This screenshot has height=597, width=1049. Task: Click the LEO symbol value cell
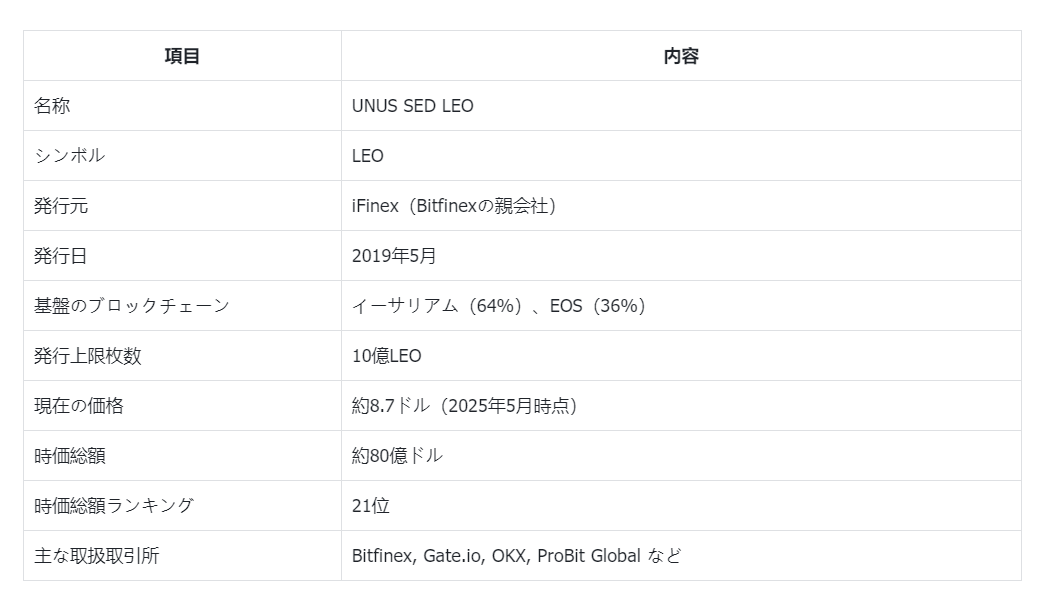(367, 156)
